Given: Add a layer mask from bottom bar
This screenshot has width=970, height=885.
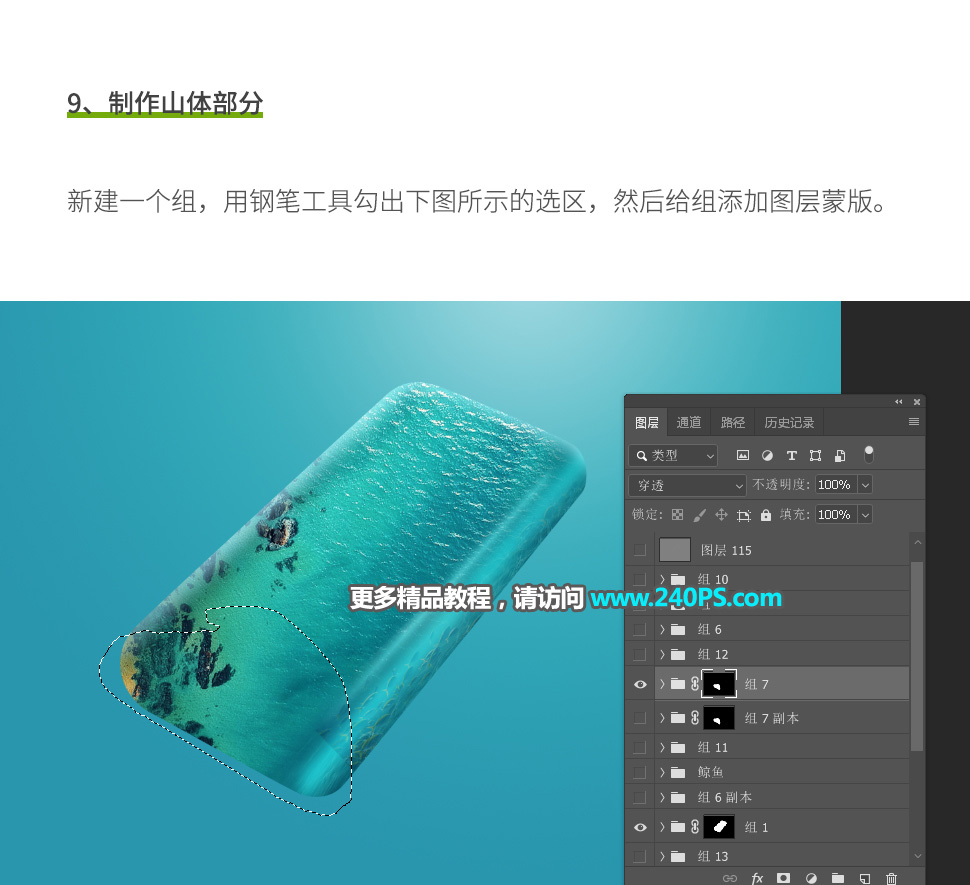Looking at the screenshot, I should click(x=784, y=878).
